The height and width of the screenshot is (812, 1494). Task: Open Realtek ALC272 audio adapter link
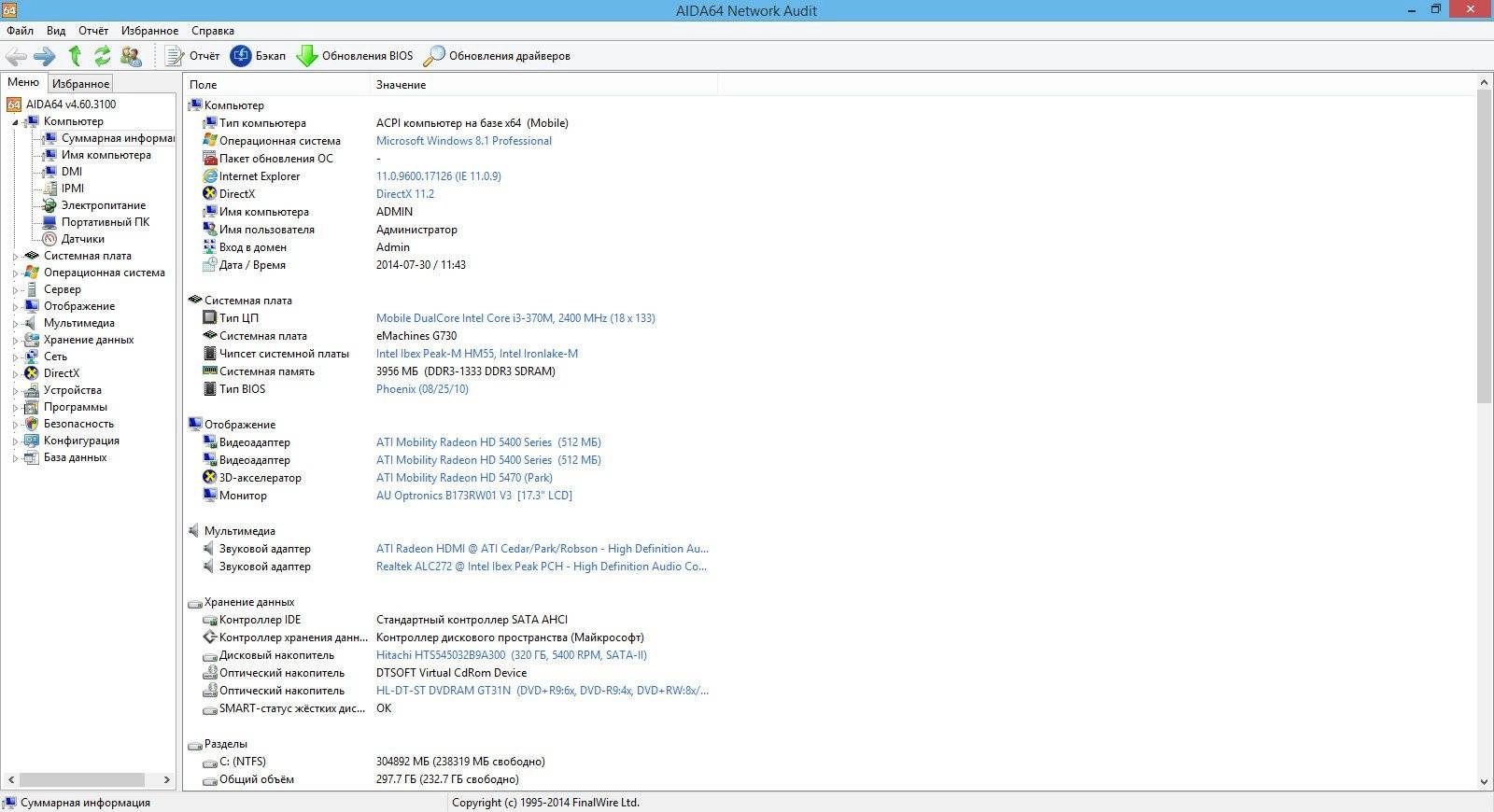click(x=542, y=567)
